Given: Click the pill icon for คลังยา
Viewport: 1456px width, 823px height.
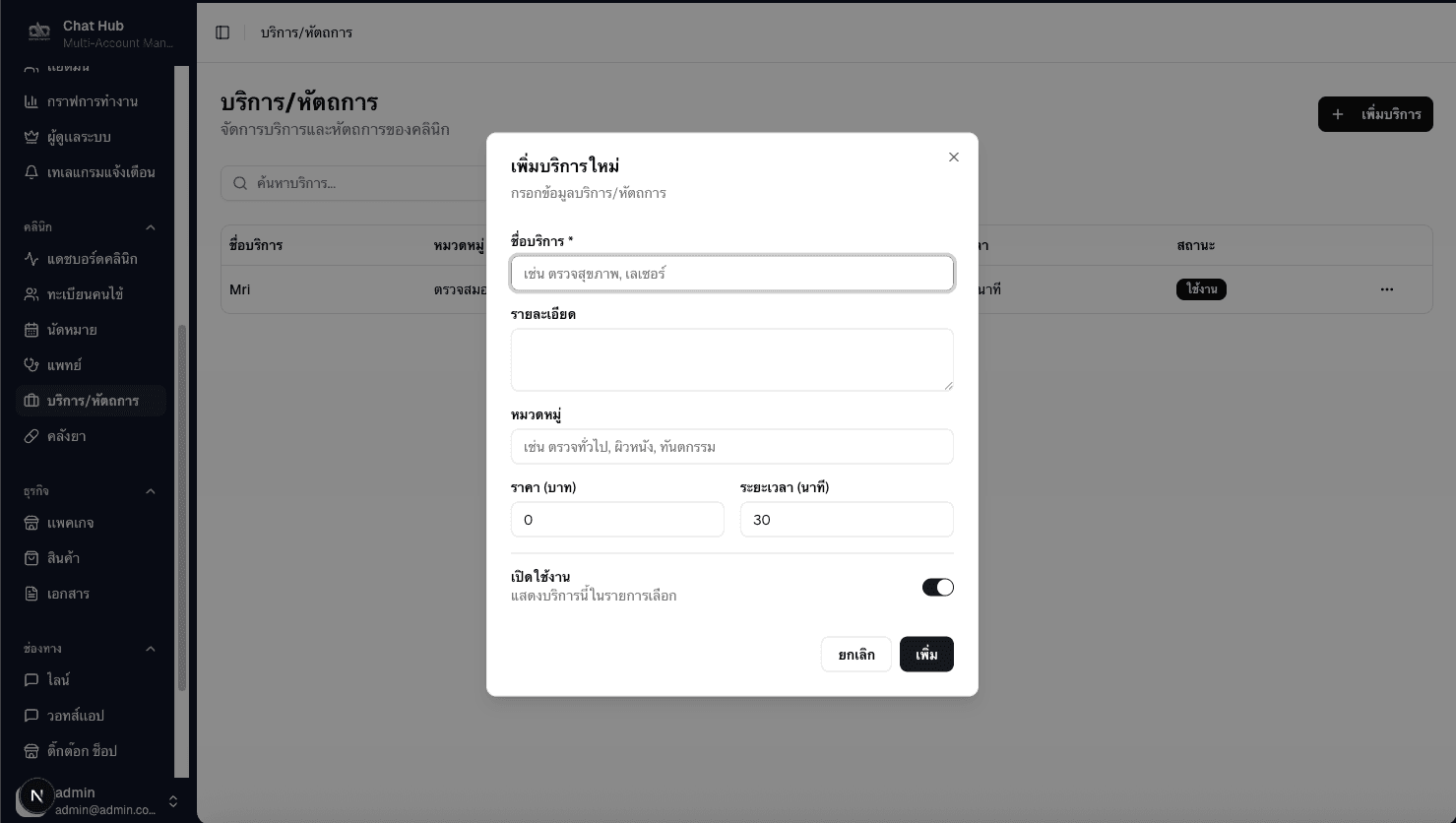Looking at the screenshot, I should [32, 436].
